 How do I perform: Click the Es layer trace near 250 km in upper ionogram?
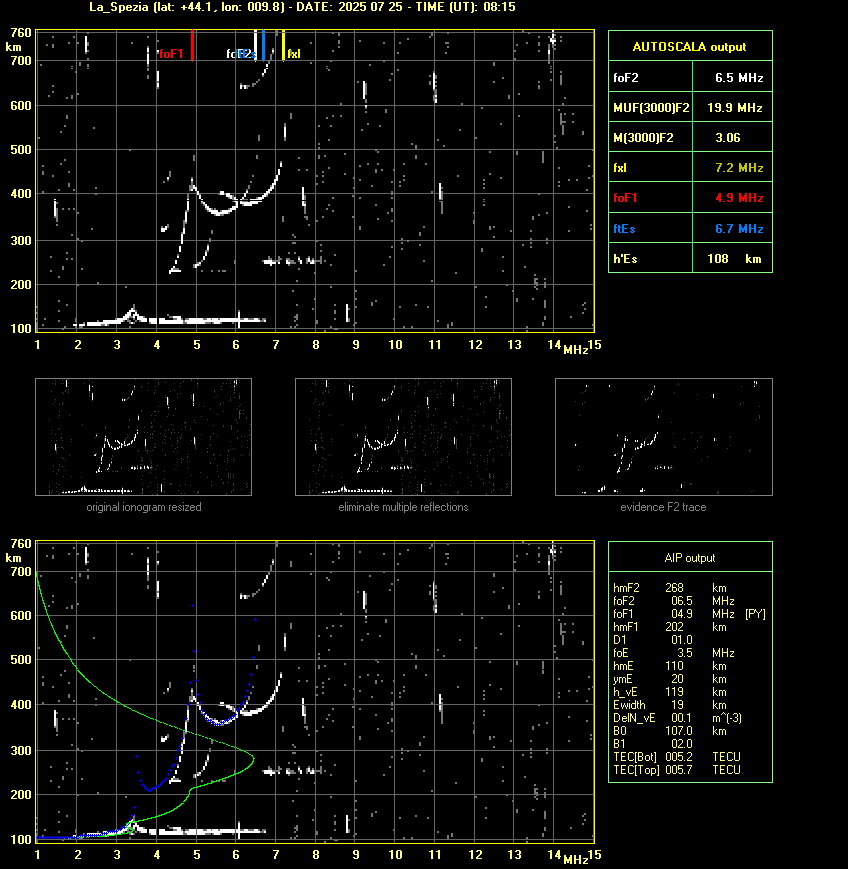click(x=293, y=260)
